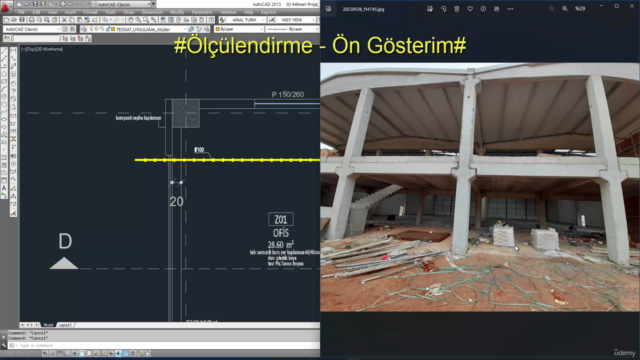Toggle Grid Display in status bar

tap(59, 353)
